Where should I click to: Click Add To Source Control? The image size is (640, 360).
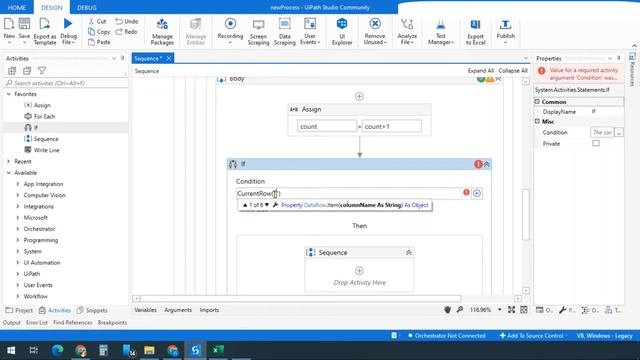534,336
